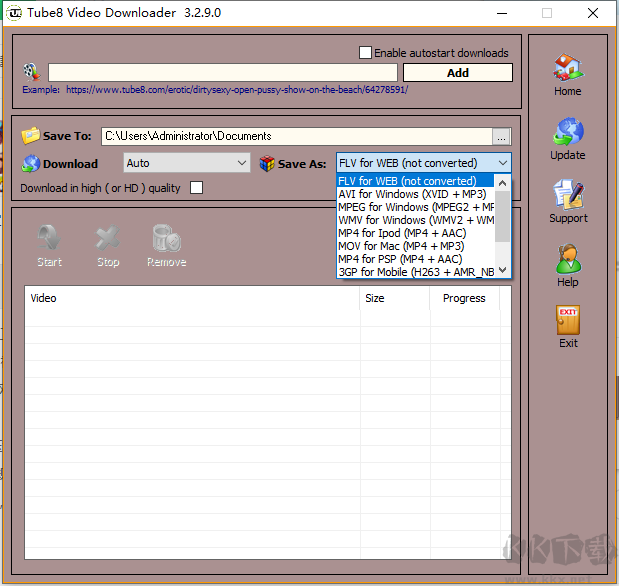The width and height of the screenshot is (619, 586).
Task: Click the Save As cube icon
Action: [x=267, y=163]
